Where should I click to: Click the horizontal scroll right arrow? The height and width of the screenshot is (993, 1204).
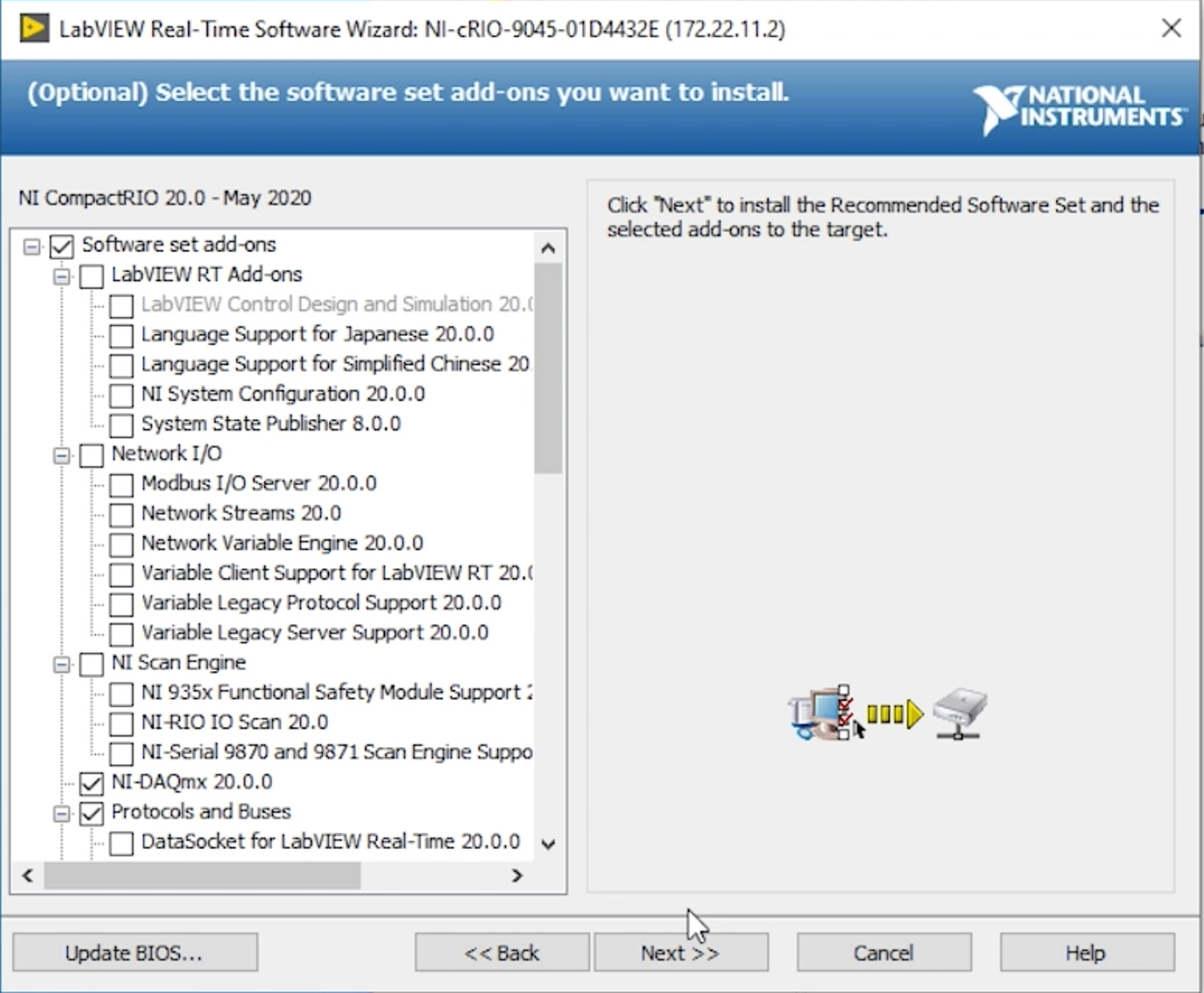pos(516,875)
